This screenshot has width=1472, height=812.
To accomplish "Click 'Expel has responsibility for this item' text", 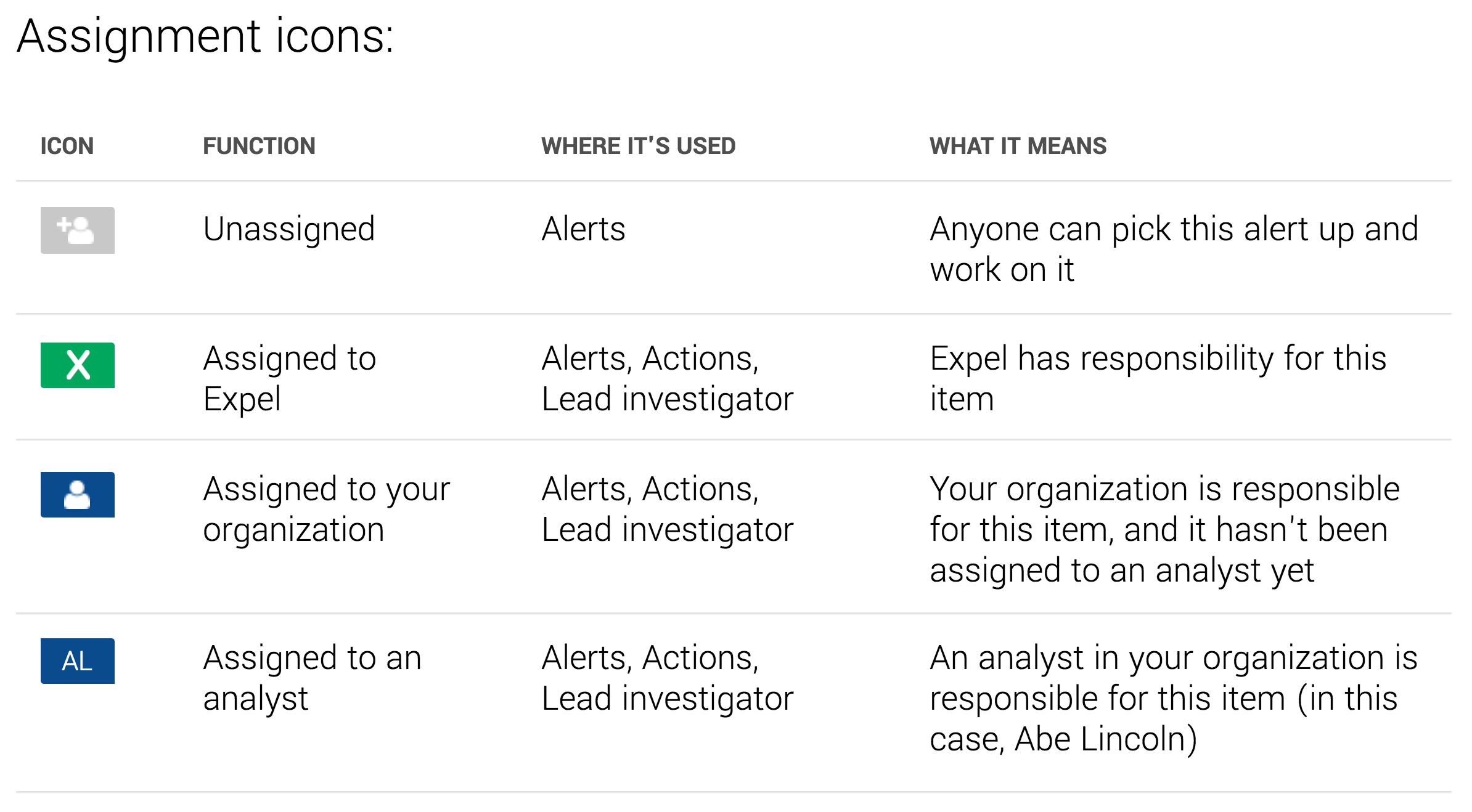I will coord(1158,378).
